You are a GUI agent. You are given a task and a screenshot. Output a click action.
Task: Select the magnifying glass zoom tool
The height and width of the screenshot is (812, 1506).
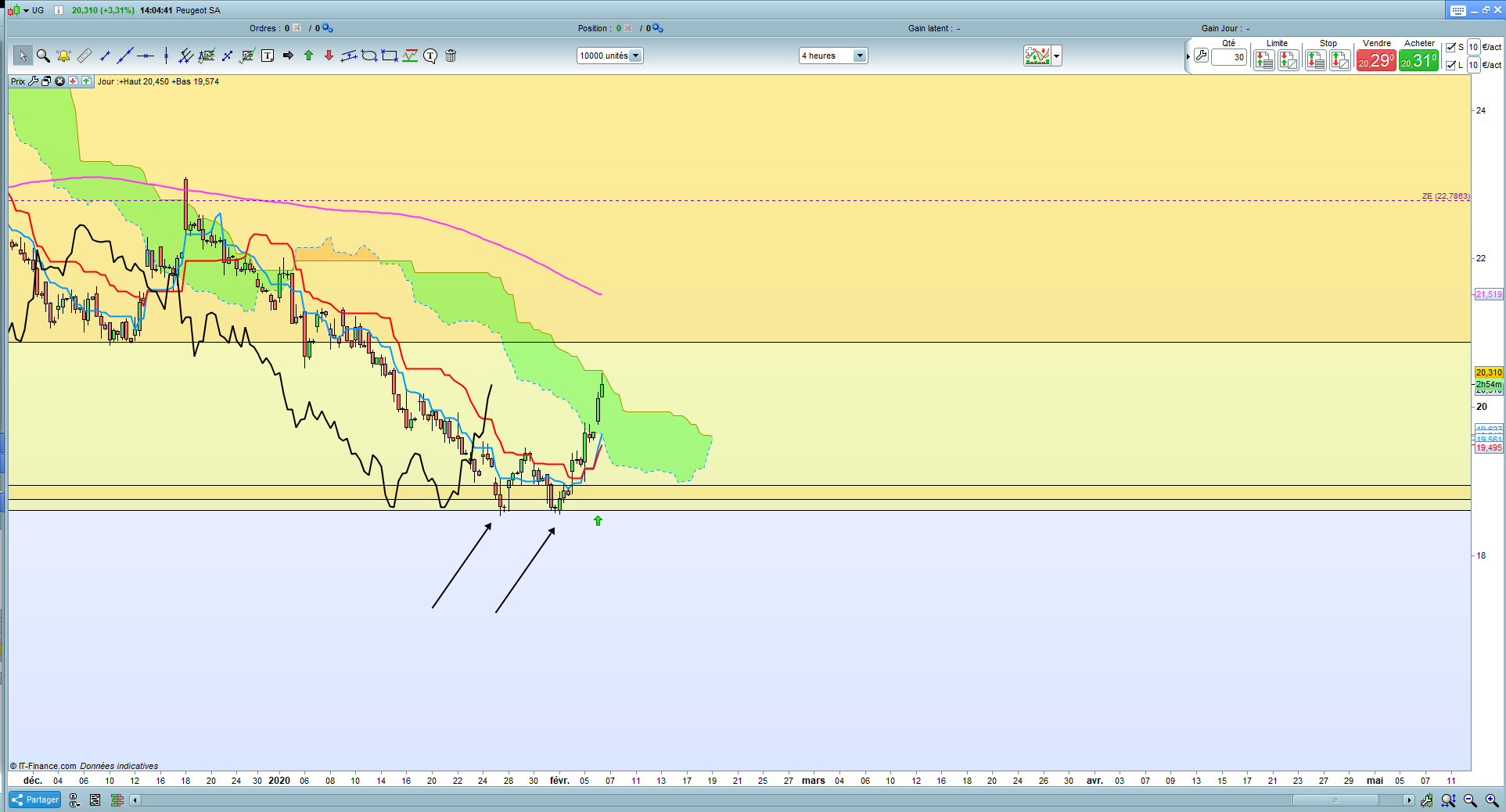pyautogui.click(x=43, y=56)
